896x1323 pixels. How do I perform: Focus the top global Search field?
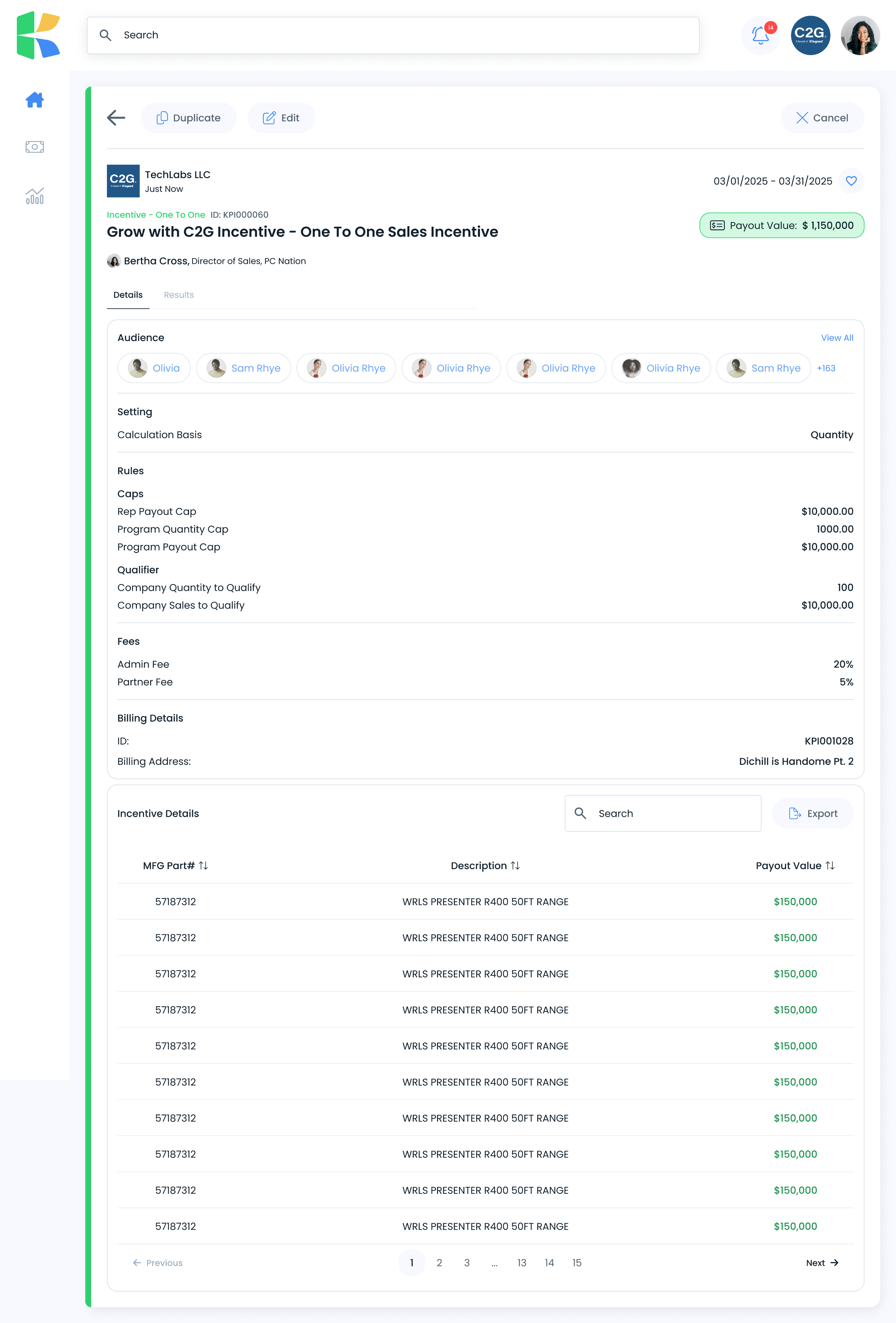(393, 35)
